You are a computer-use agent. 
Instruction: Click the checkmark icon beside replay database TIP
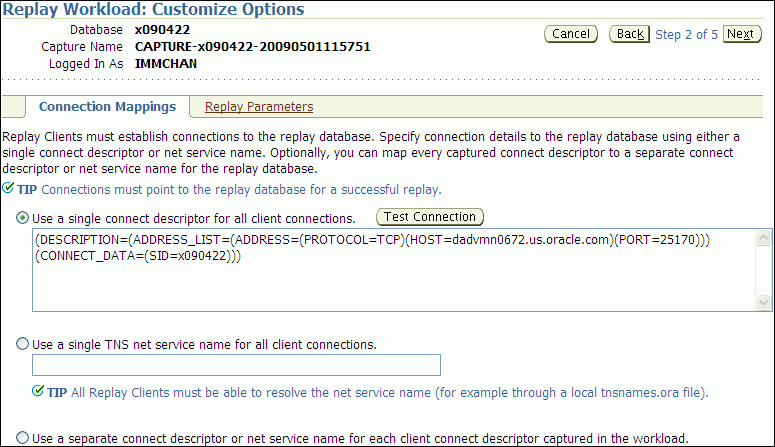click(x=9, y=189)
